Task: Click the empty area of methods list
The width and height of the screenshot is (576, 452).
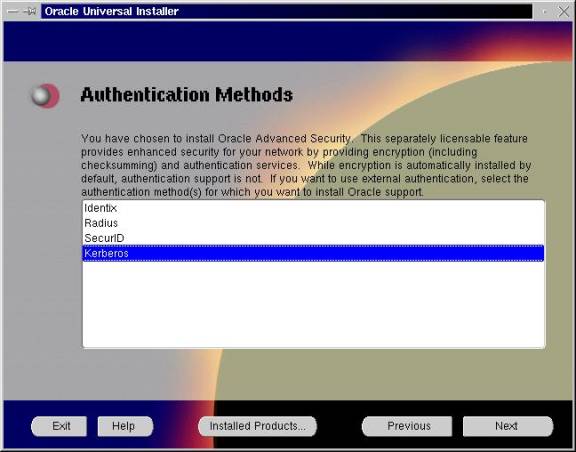Action: click(313, 304)
